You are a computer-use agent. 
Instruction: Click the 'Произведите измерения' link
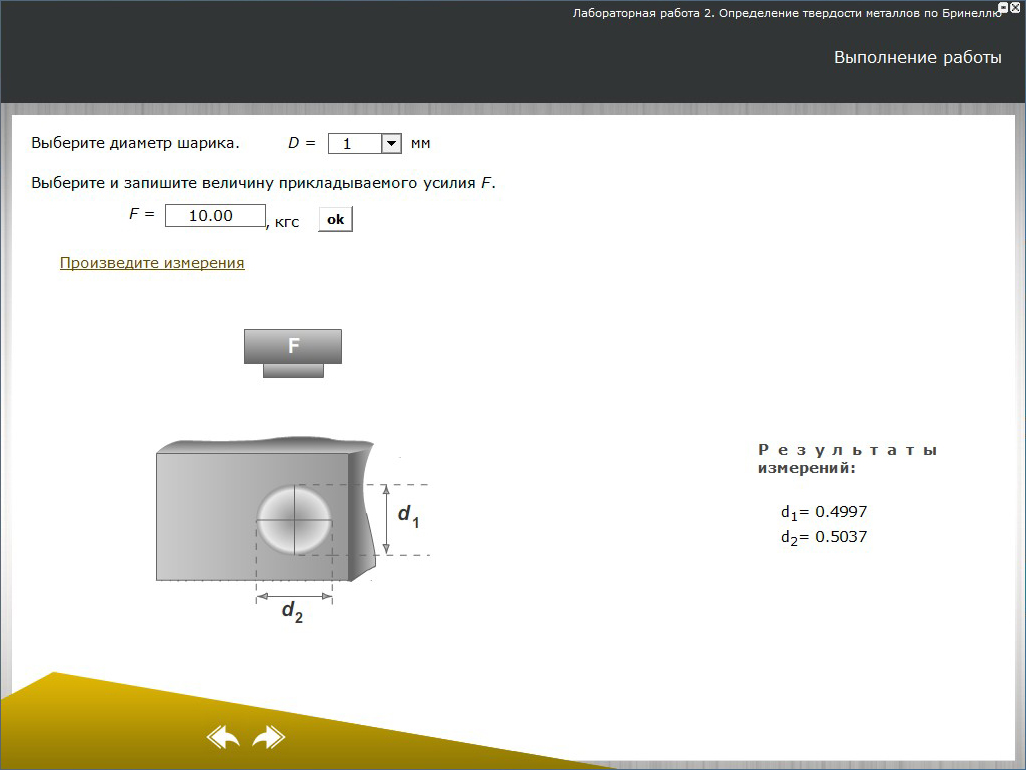tap(152, 263)
